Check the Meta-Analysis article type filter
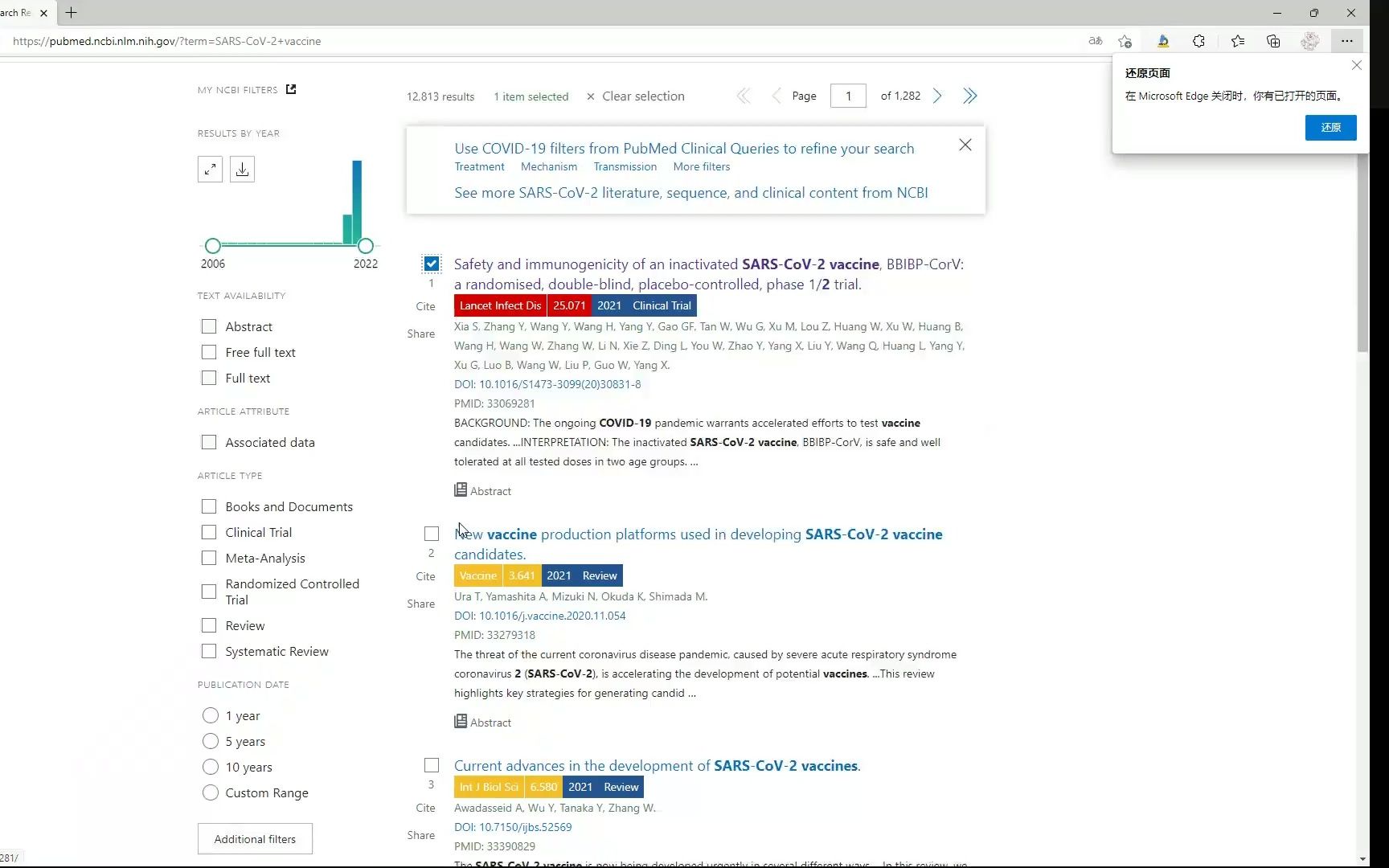The height and width of the screenshot is (868, 1389). pyautogui.click(x=209, y=558)
